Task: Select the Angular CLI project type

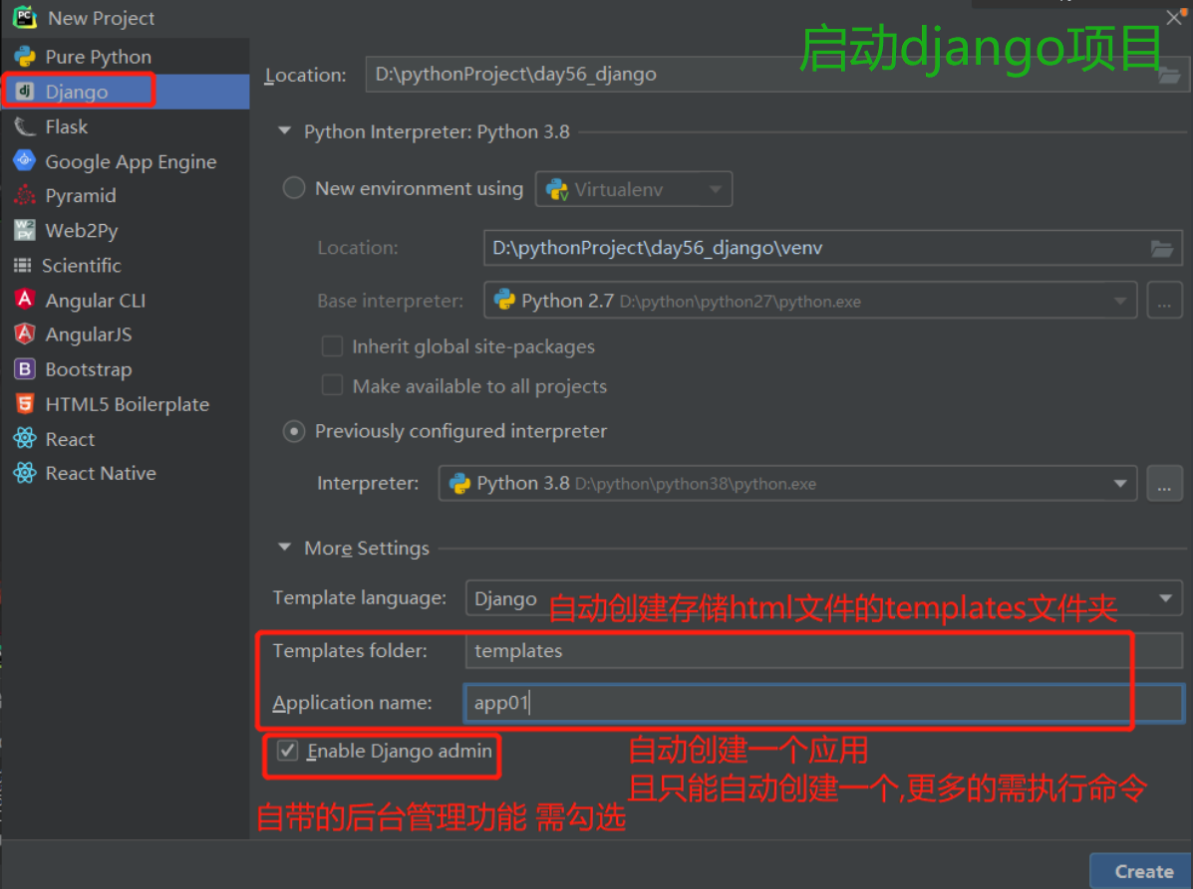Action: point(126,301)
